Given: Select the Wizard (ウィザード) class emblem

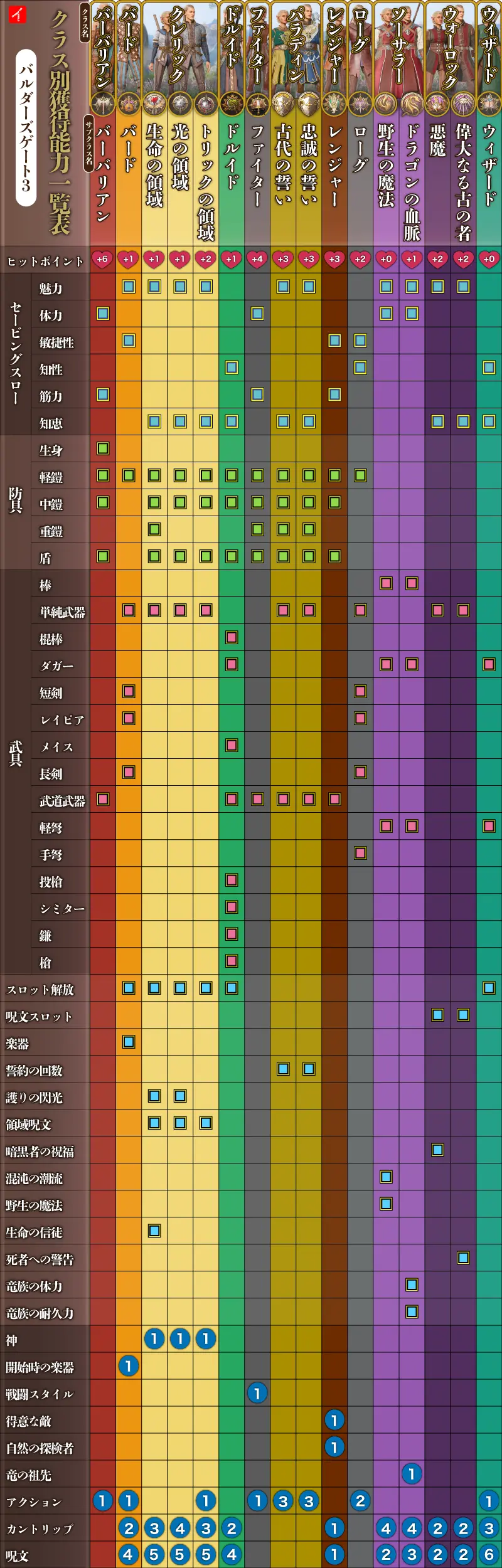Looking at the screenshot, I should pyautogui.click(x=489, y=104).
